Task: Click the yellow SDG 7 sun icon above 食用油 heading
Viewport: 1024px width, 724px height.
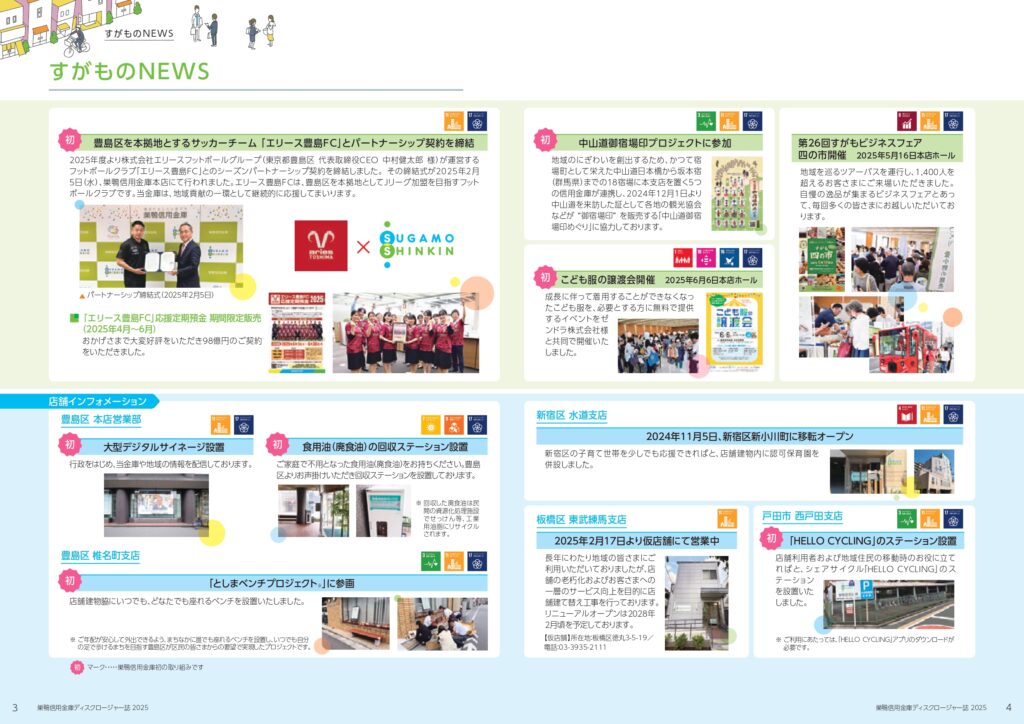Action: 430,425
